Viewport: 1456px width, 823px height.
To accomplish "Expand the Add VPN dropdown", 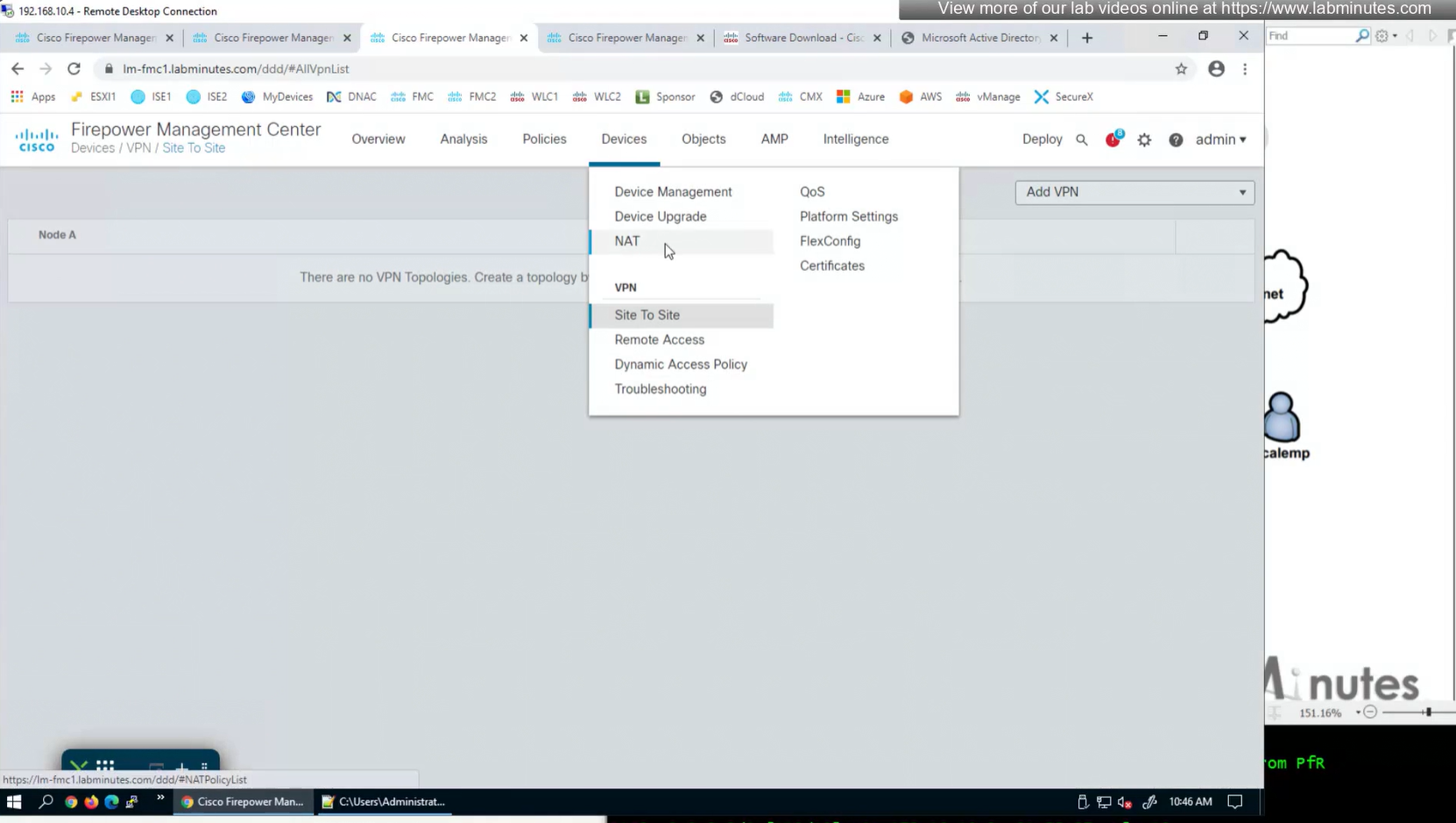I will (x=1134, y=192).
